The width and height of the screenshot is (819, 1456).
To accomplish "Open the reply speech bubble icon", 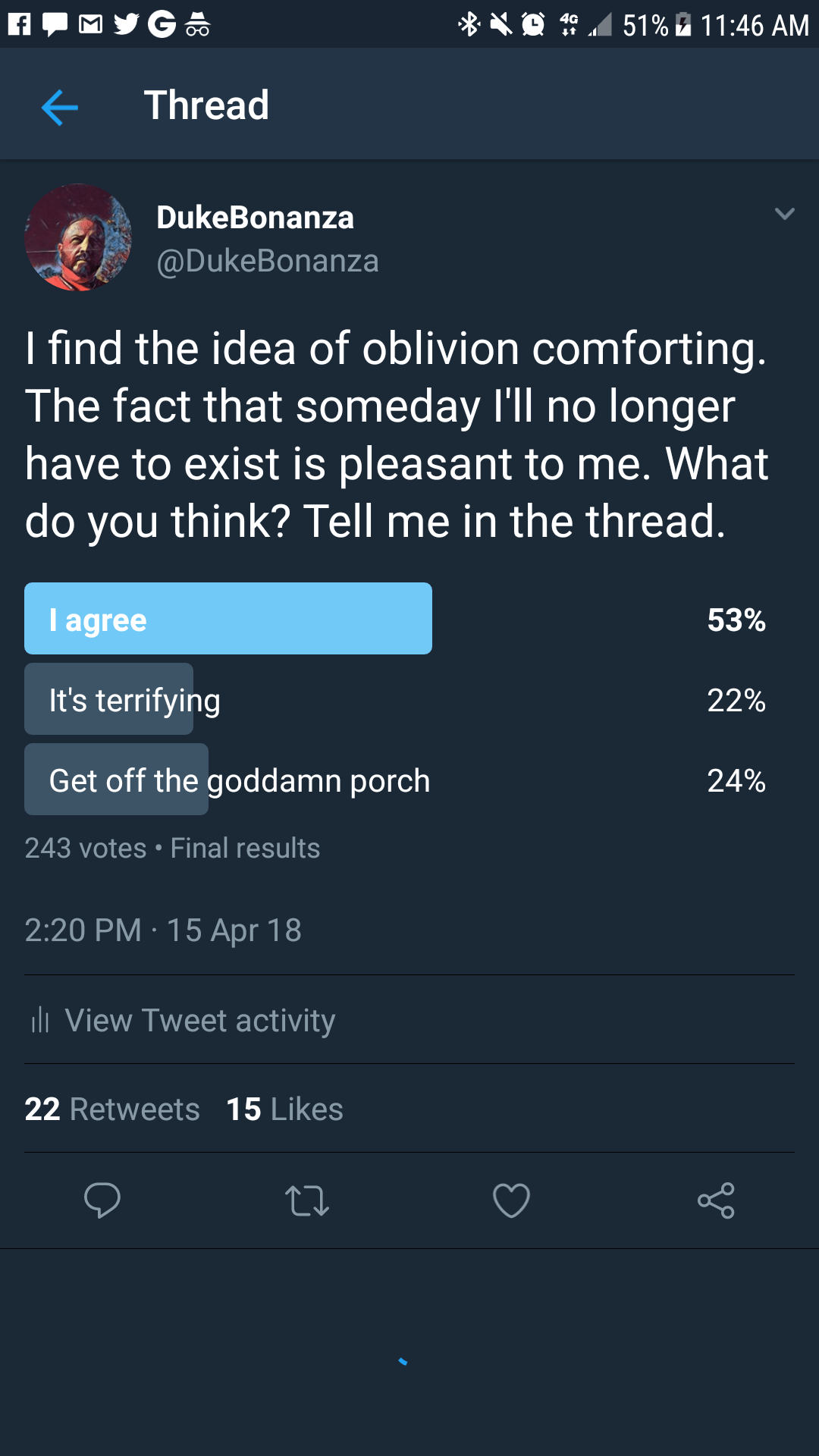I will 102,1200.
